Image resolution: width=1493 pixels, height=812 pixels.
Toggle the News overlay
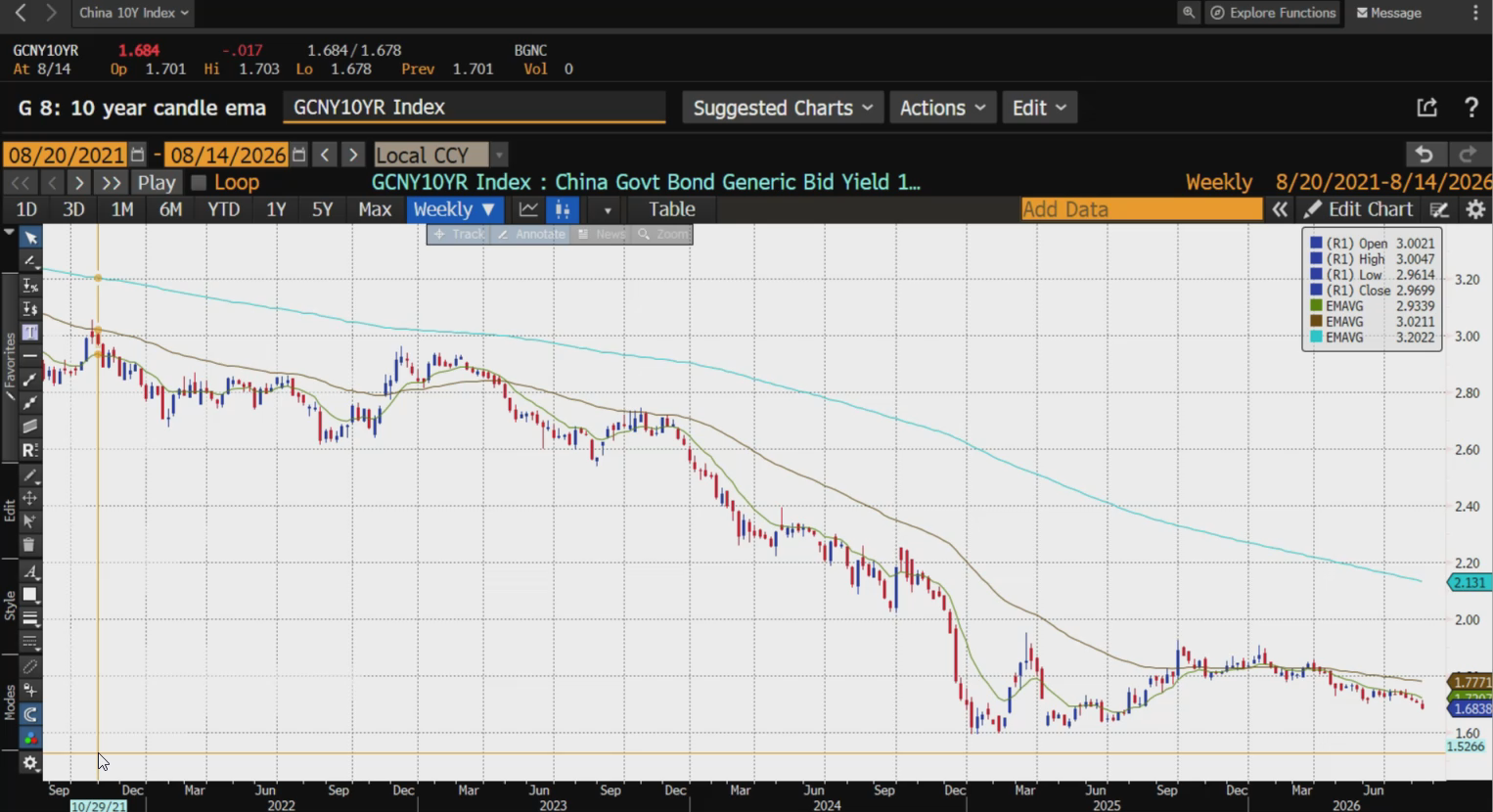pos(603,234)
